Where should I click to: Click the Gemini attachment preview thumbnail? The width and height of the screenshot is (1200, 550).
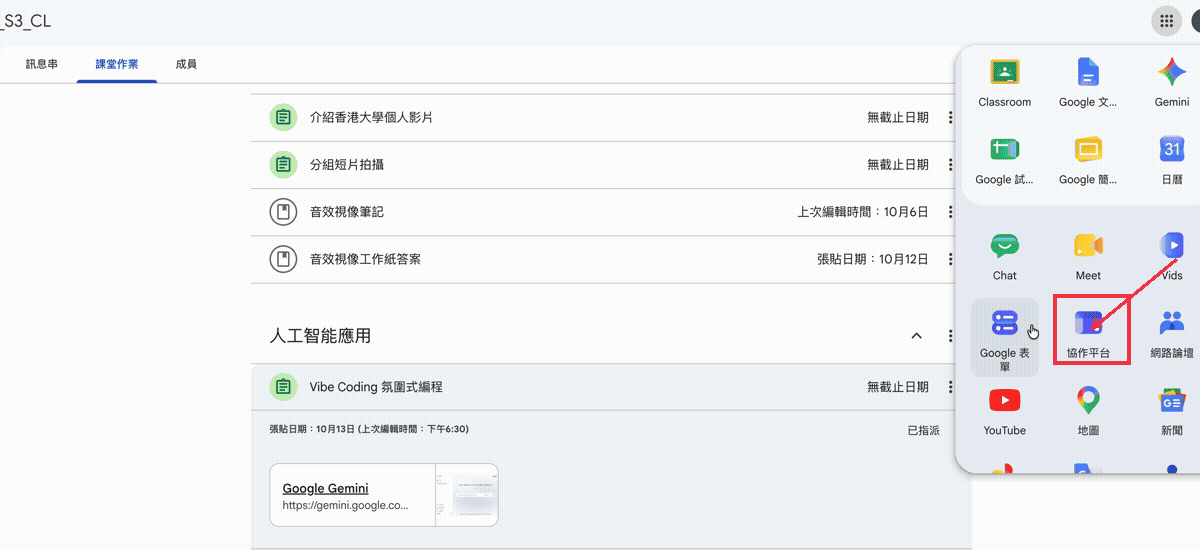[467, 495]
